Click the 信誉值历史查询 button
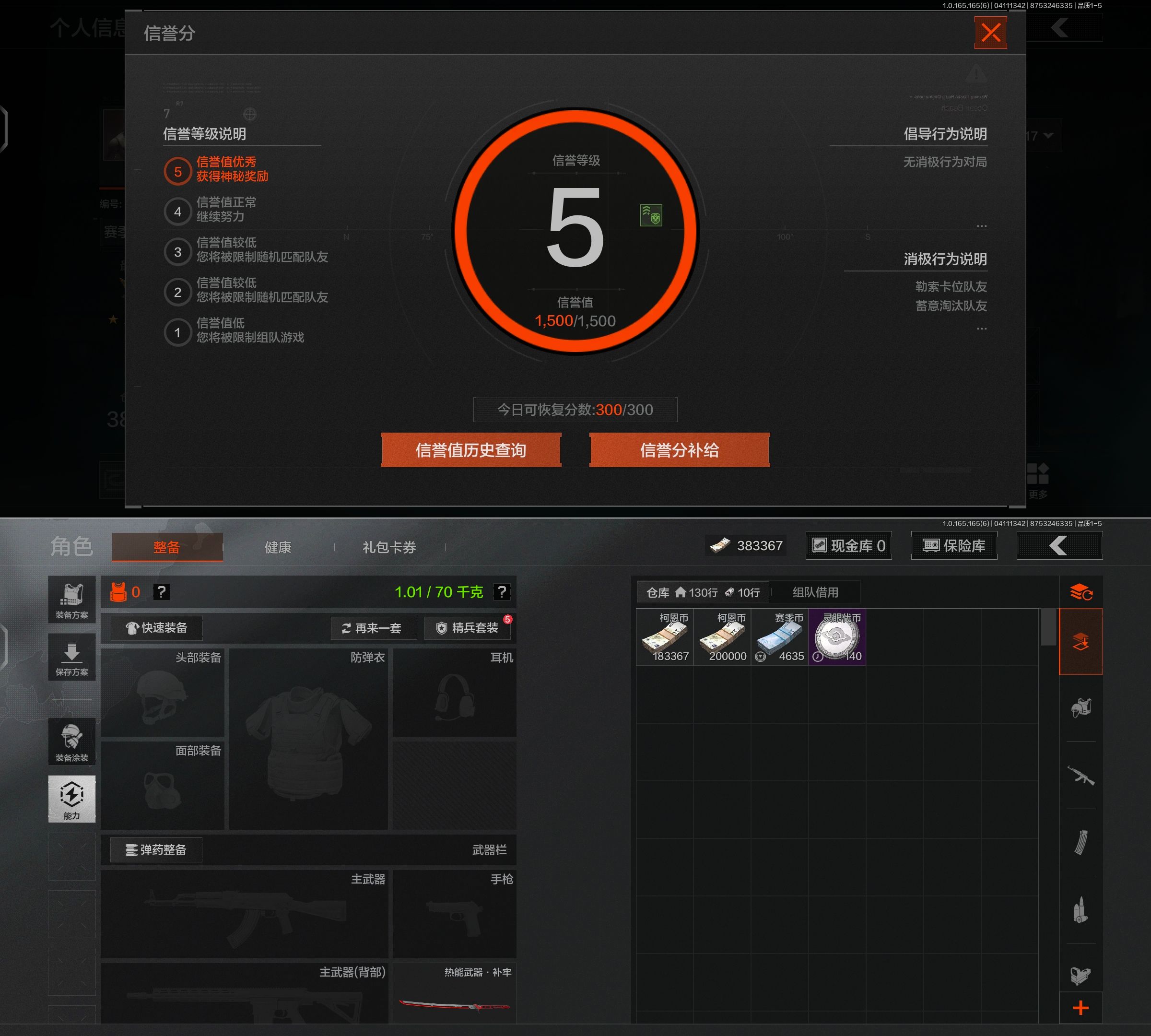Image resolution: width=1151 pixels, height=1036 pixels. coord(471,450)
